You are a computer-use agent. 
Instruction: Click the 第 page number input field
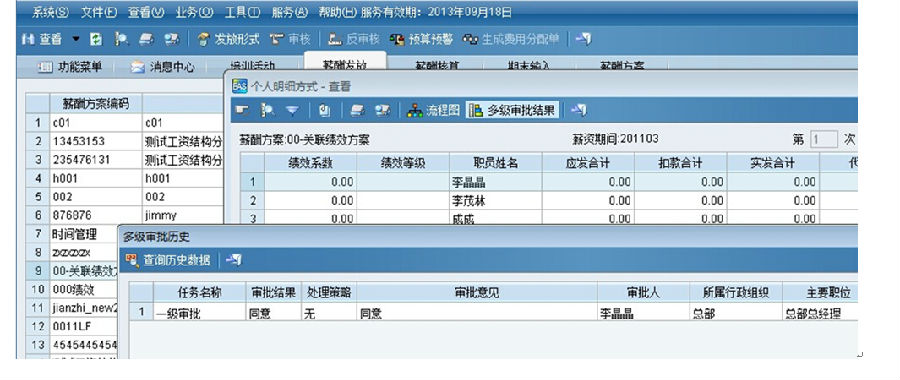point(824,139)
